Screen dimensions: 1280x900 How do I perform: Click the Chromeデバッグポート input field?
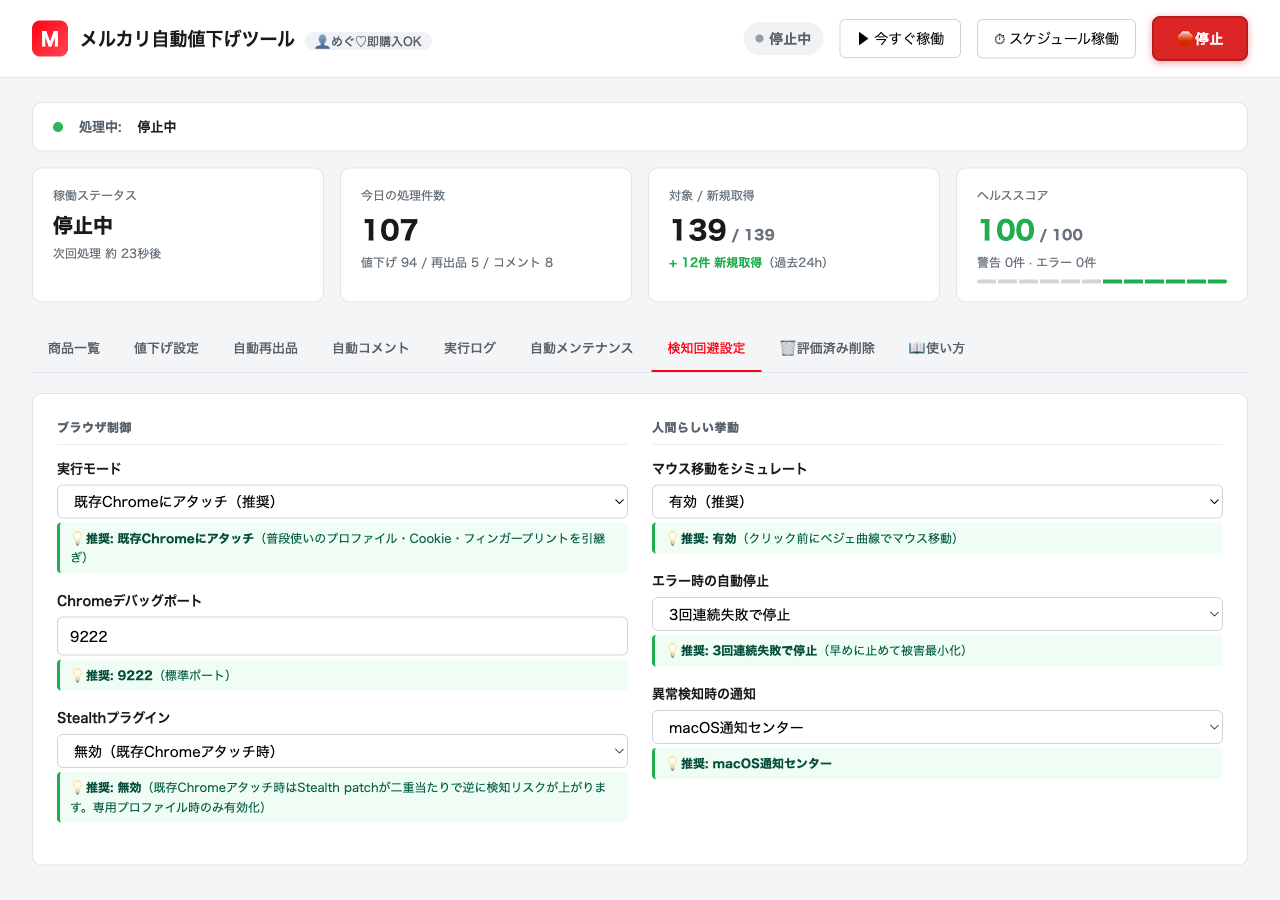(342, 636)
